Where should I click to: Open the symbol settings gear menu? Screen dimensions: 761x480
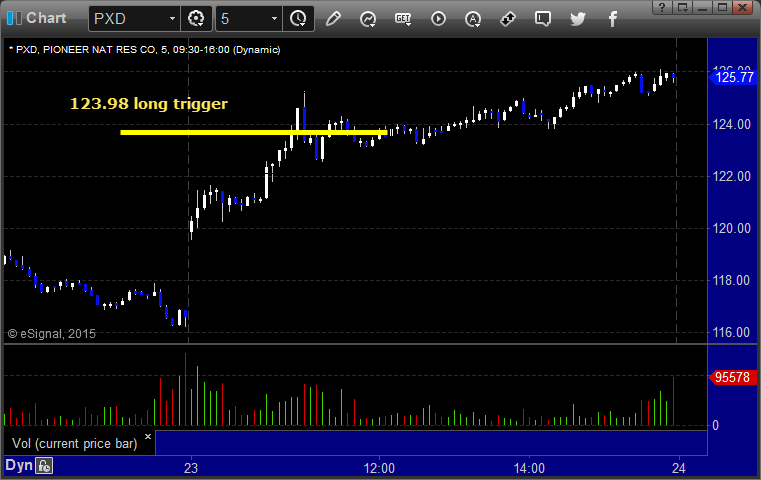[x=196, y=19]
